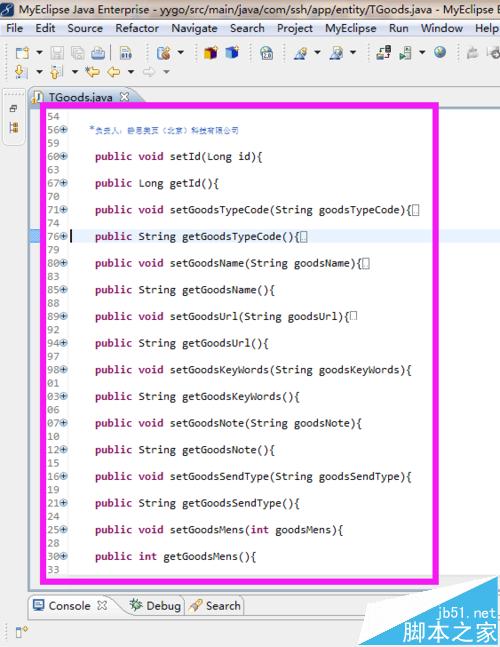Open the New wizard dropdown arrow

click(39, 52)
